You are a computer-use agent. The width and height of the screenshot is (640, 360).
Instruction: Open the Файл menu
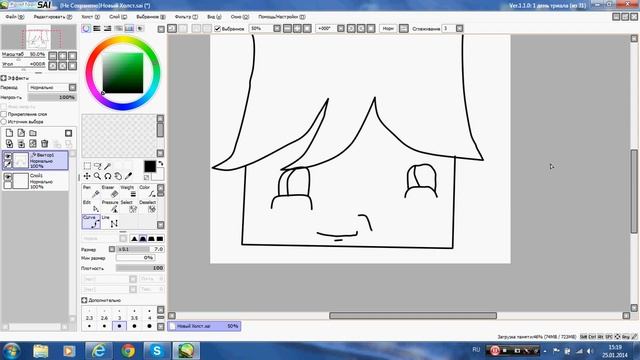coord(14,17)
